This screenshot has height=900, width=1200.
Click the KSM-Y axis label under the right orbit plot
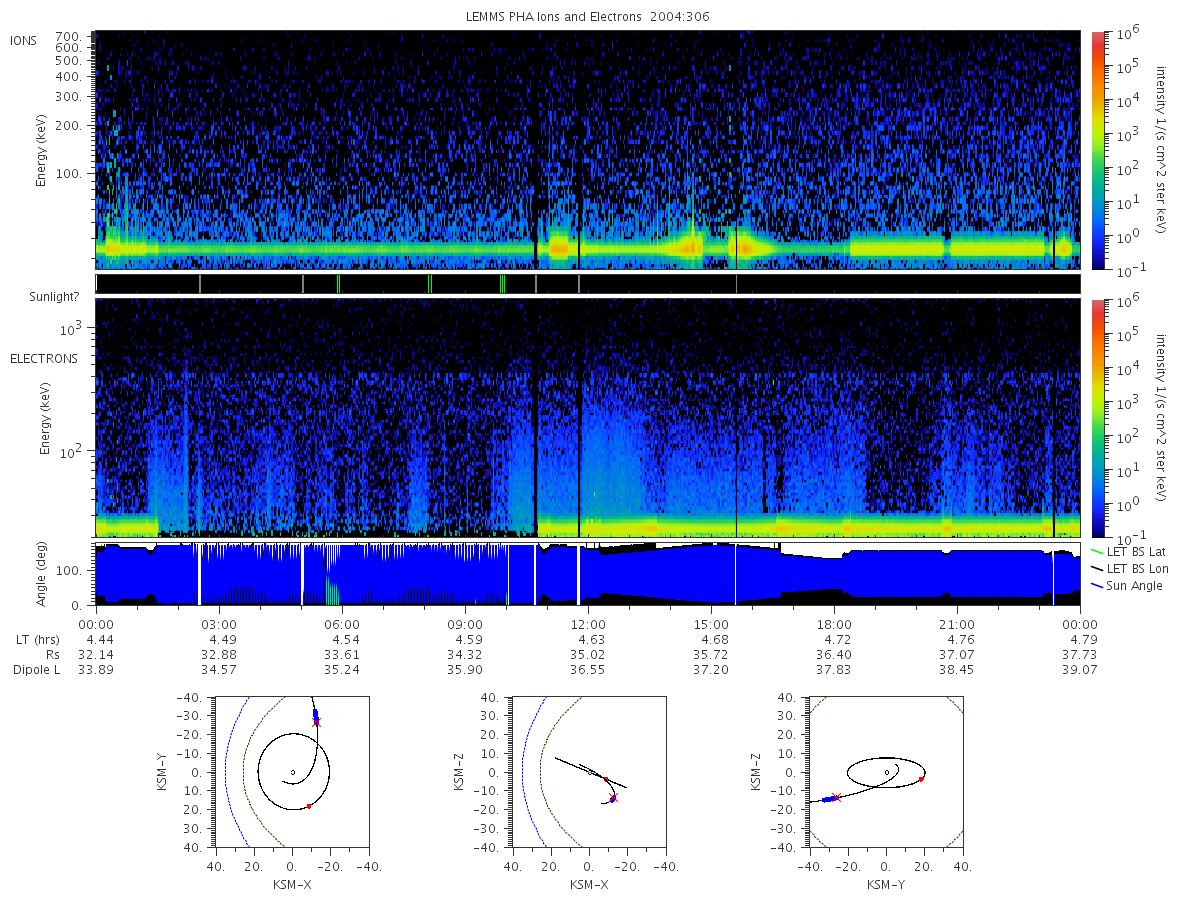click(885, 885)
